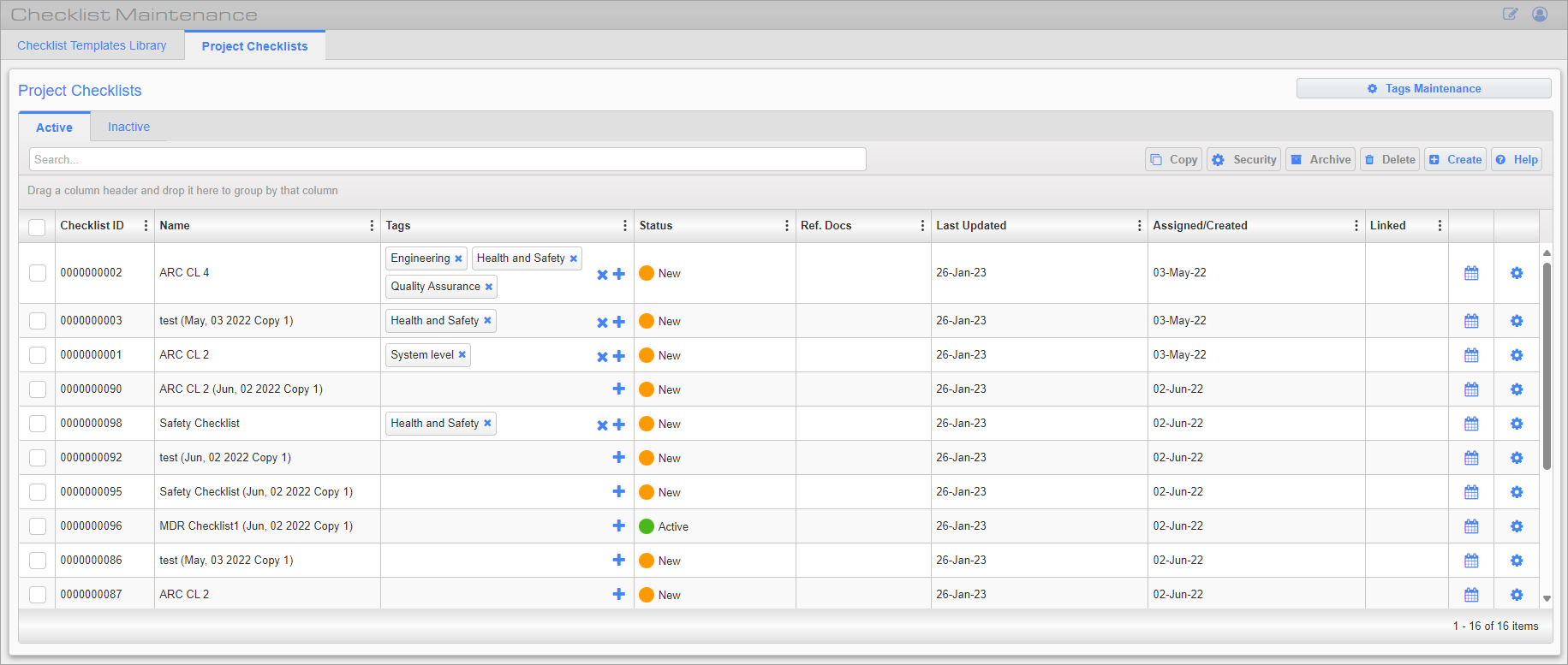Click calendar icon for checklist 0000000086

coord(1471,561)
